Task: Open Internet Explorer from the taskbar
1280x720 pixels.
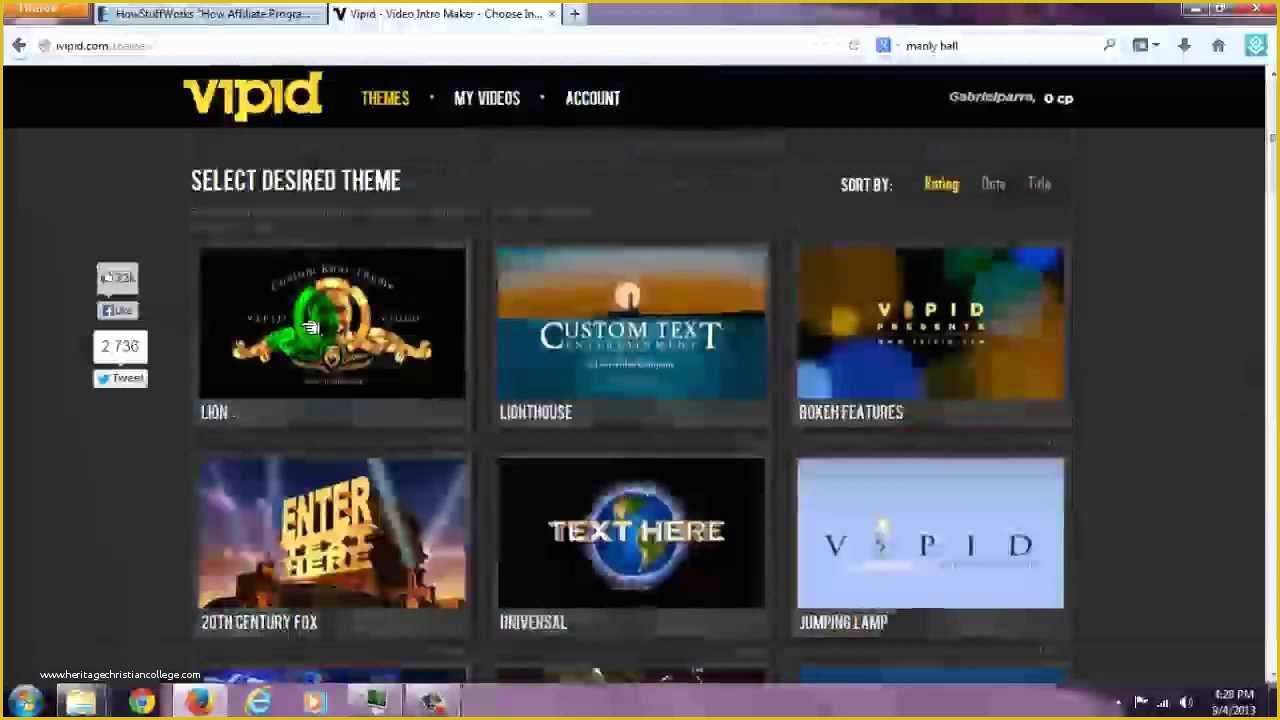Action: (258, 702)
